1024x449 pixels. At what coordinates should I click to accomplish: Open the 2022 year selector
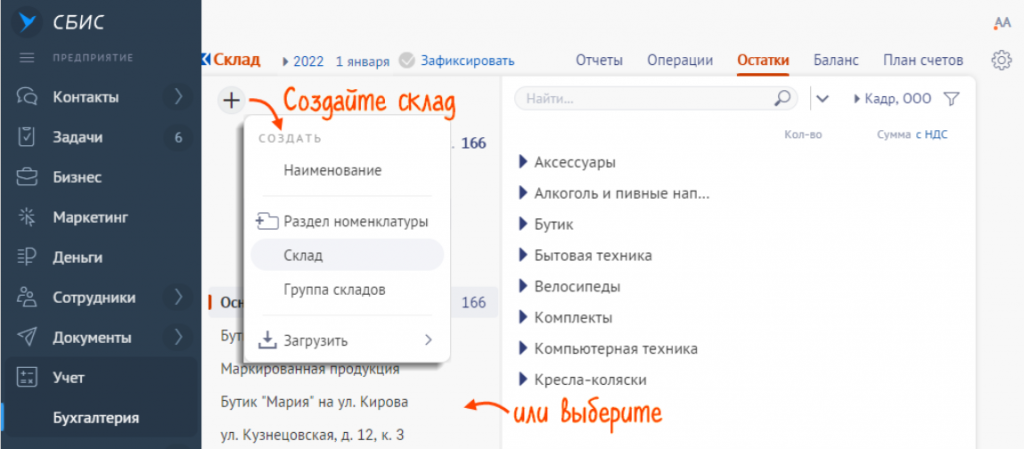(x=304, y=61)
